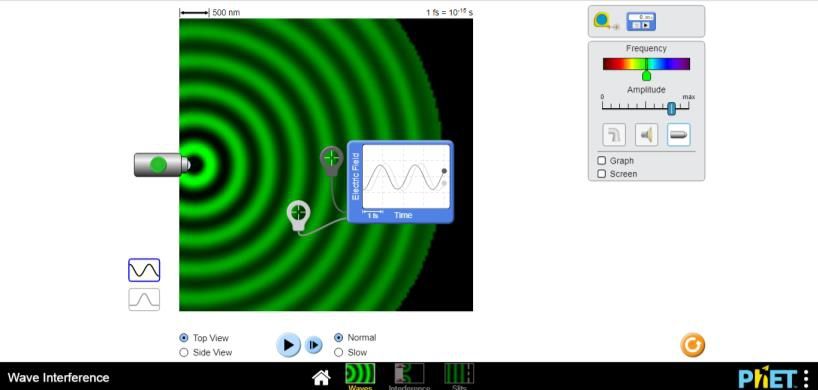818x390 pixels.
Task: Select Side View radio button
Action: pos(206,352)
